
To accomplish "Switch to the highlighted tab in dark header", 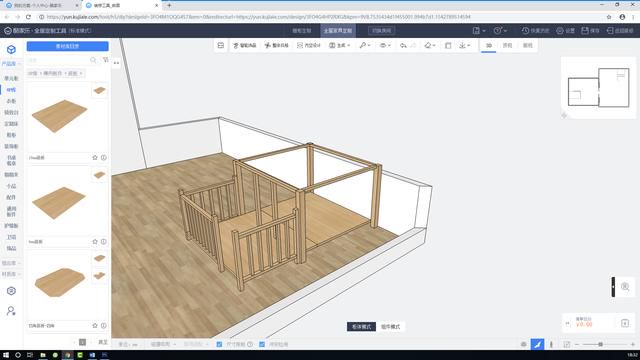I will [x=338, y=31].
